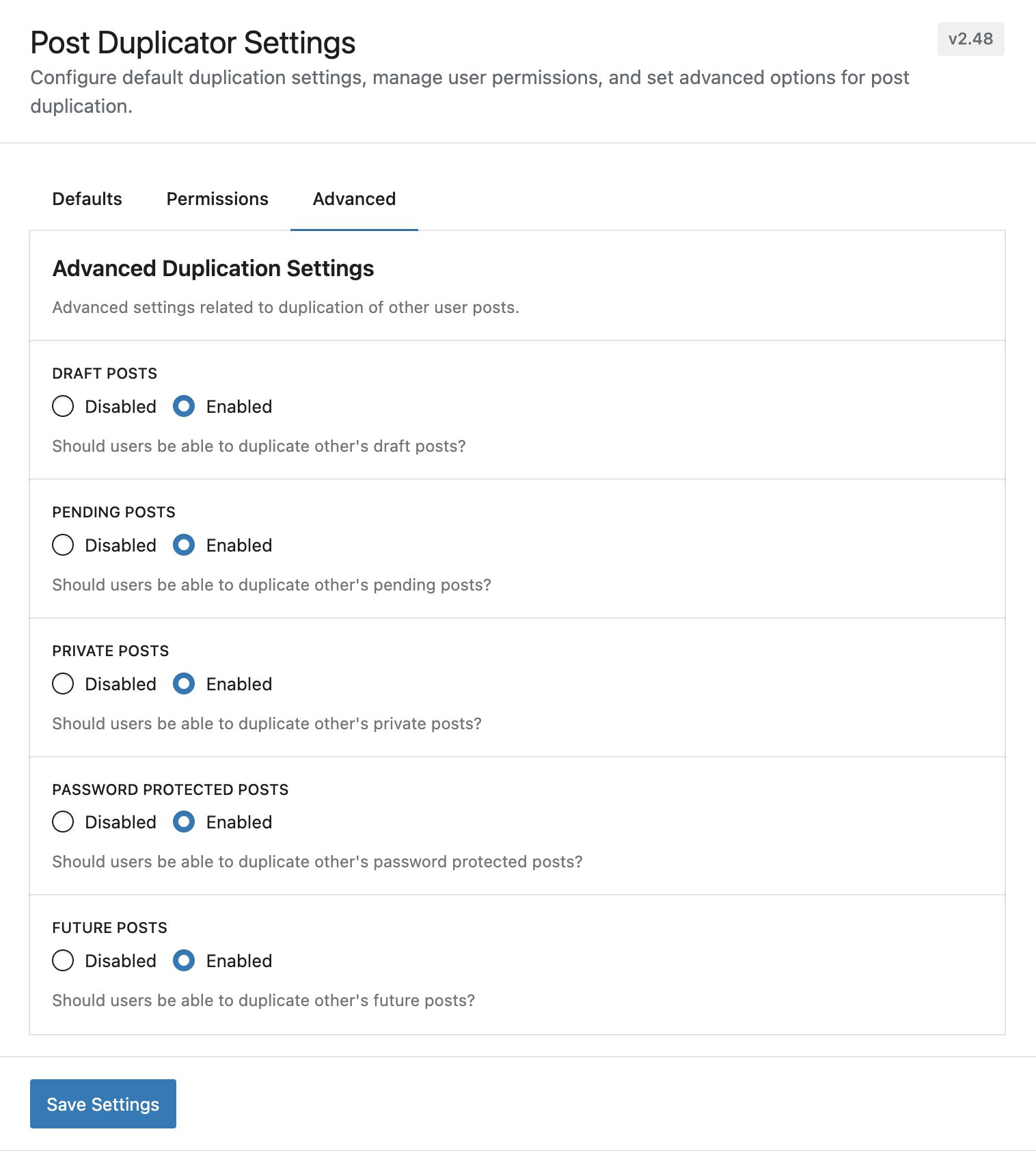Click the Draft Posts section label
This screenshot has height=1151, width=1036.
point(105,373)
